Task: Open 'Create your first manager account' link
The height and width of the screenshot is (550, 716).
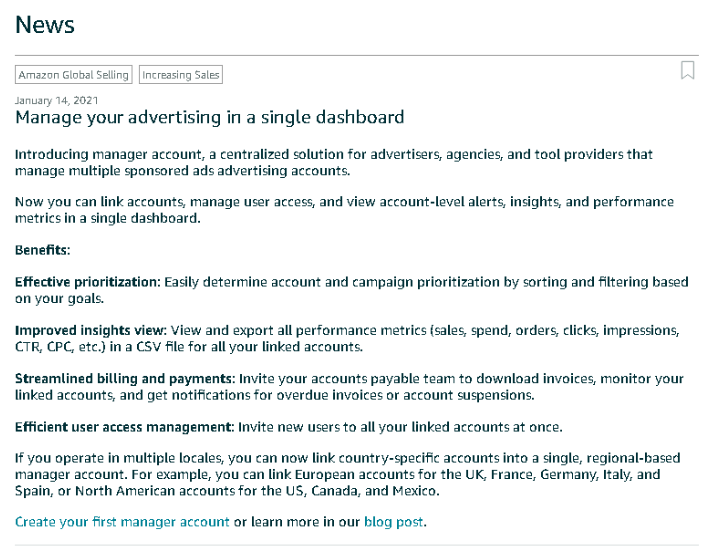Action: (x=122, y=522)
